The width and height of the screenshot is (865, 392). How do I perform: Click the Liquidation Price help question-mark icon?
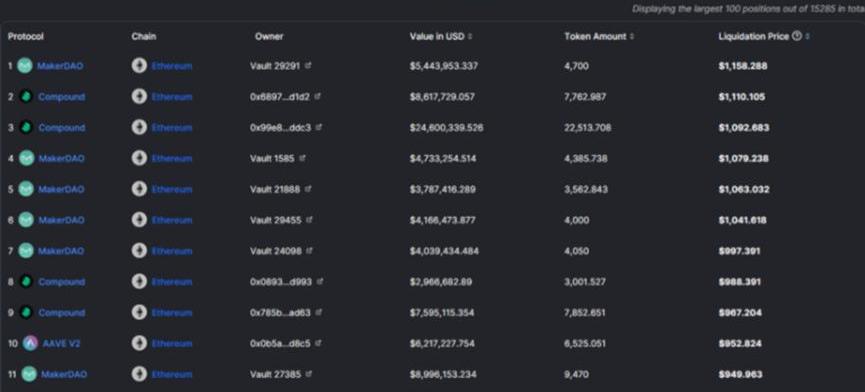pos(796,36)
